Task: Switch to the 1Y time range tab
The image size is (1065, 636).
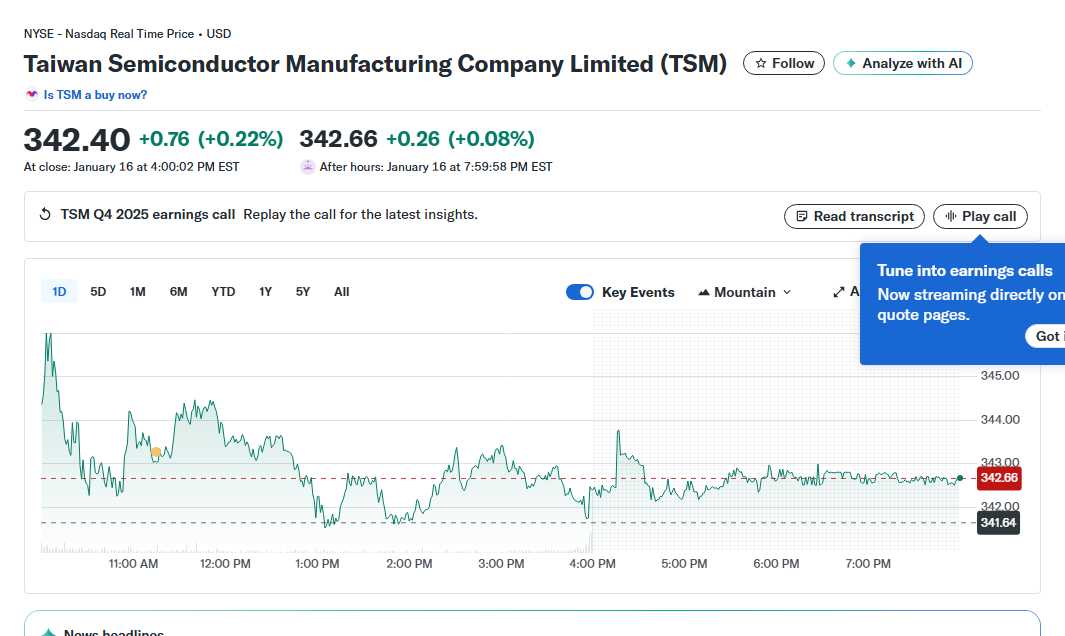Action: coord(265,291)
